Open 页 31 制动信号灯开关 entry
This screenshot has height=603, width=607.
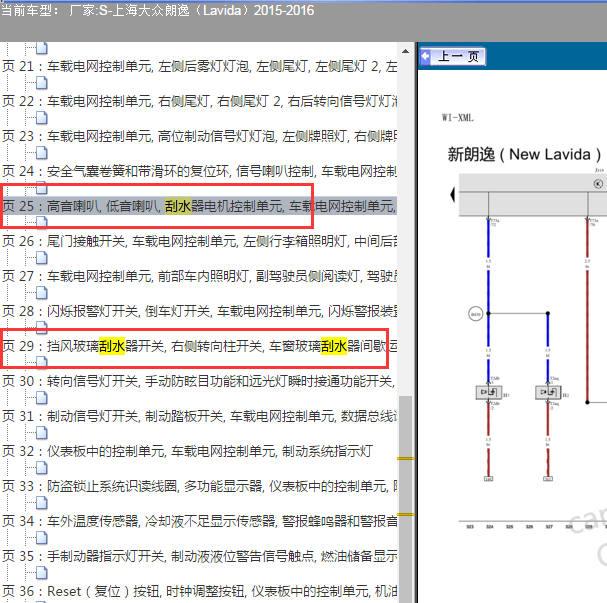pos(199,416)
